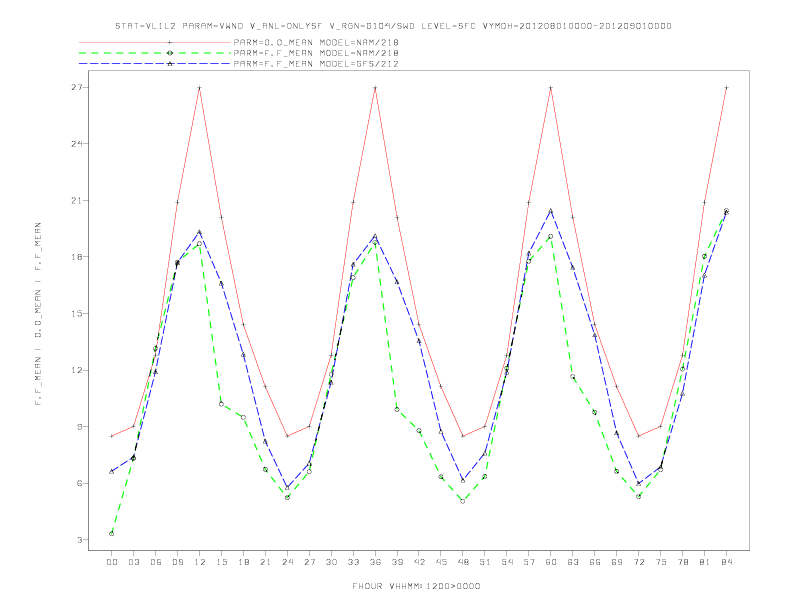Click the blue triangle data point at hour 00

(x=112, y=471)
